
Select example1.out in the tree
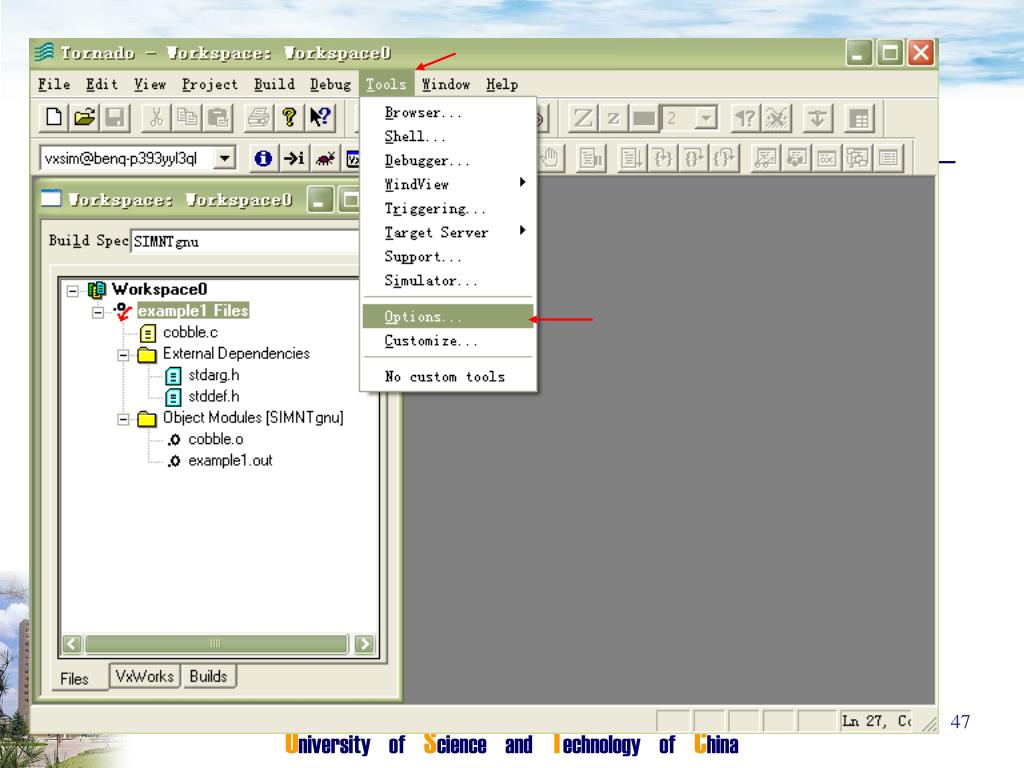pyautogui.click(x=230, y=461)
